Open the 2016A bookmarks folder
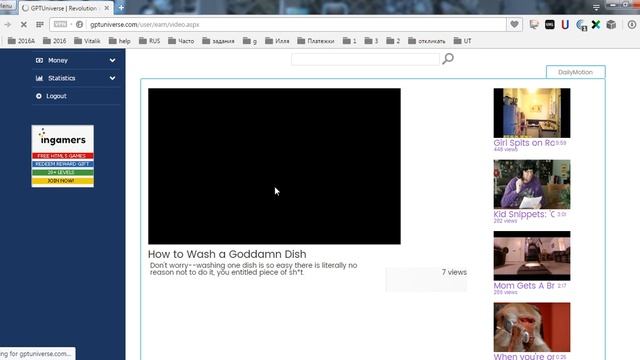This screenshot has width=640, height=360. [x=21, y=41]
